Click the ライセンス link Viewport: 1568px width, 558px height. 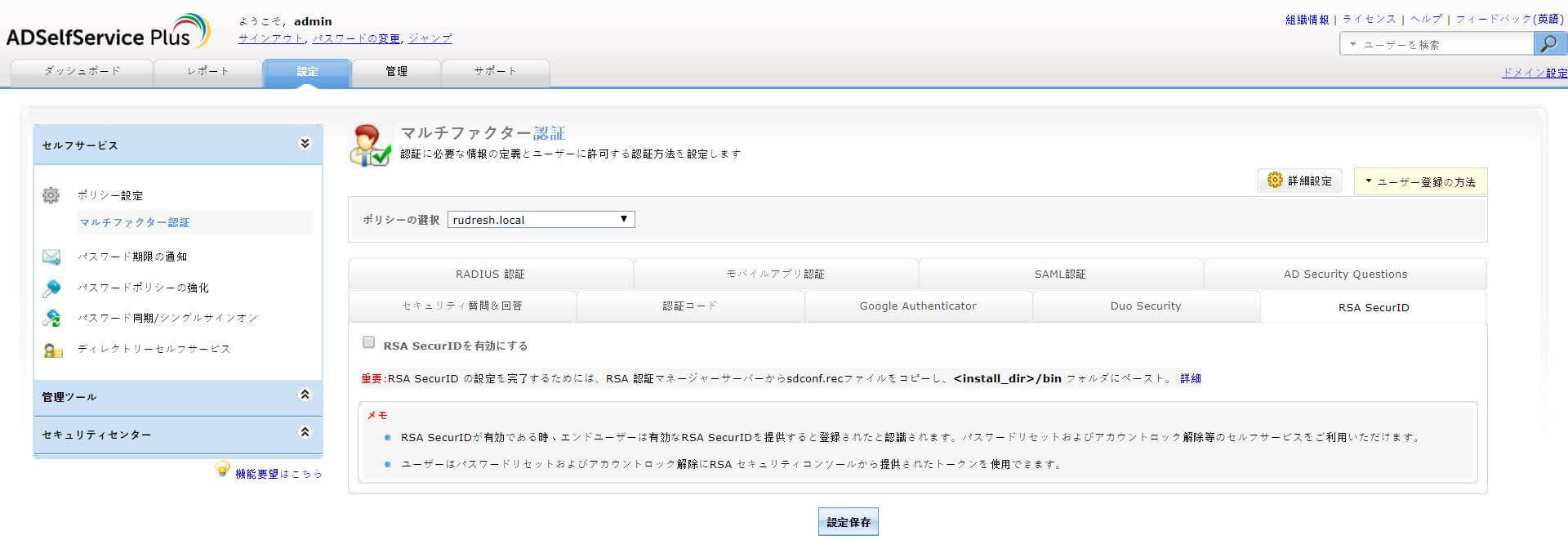tap(1370, 20)
